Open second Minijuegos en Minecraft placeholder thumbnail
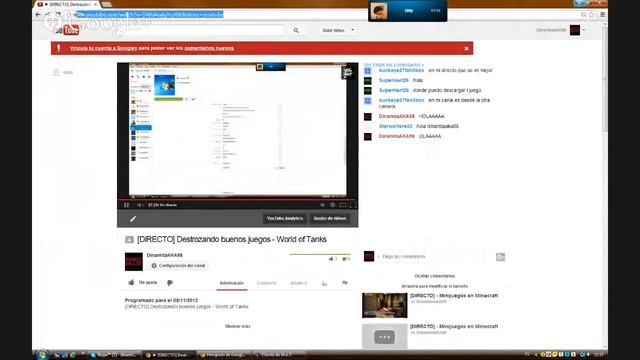 tap(384, 336)
